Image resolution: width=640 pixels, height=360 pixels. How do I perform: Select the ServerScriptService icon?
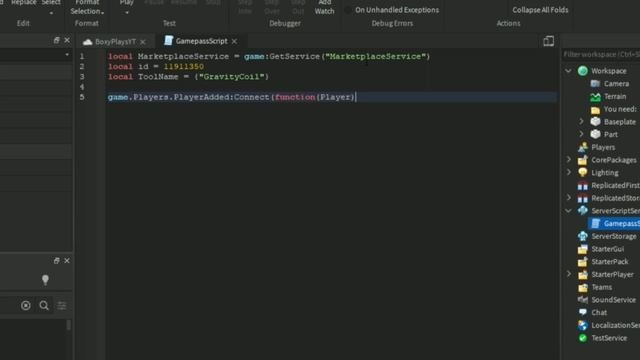582,211
